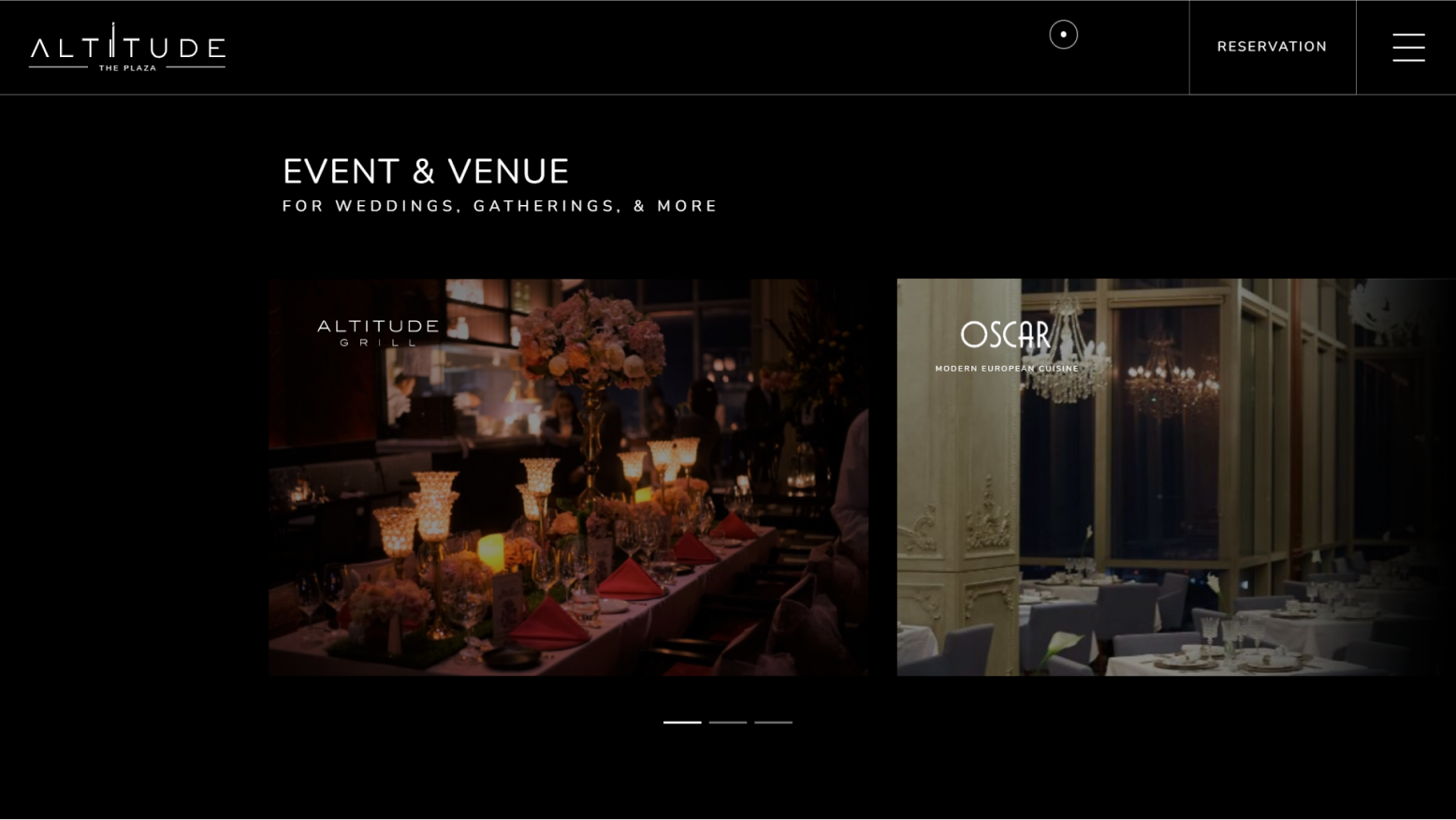Viewport: 1456px width, 820px height.
Task: Click the floral centerpiece in Altitude Grill photo
Action: click(590, 342)
